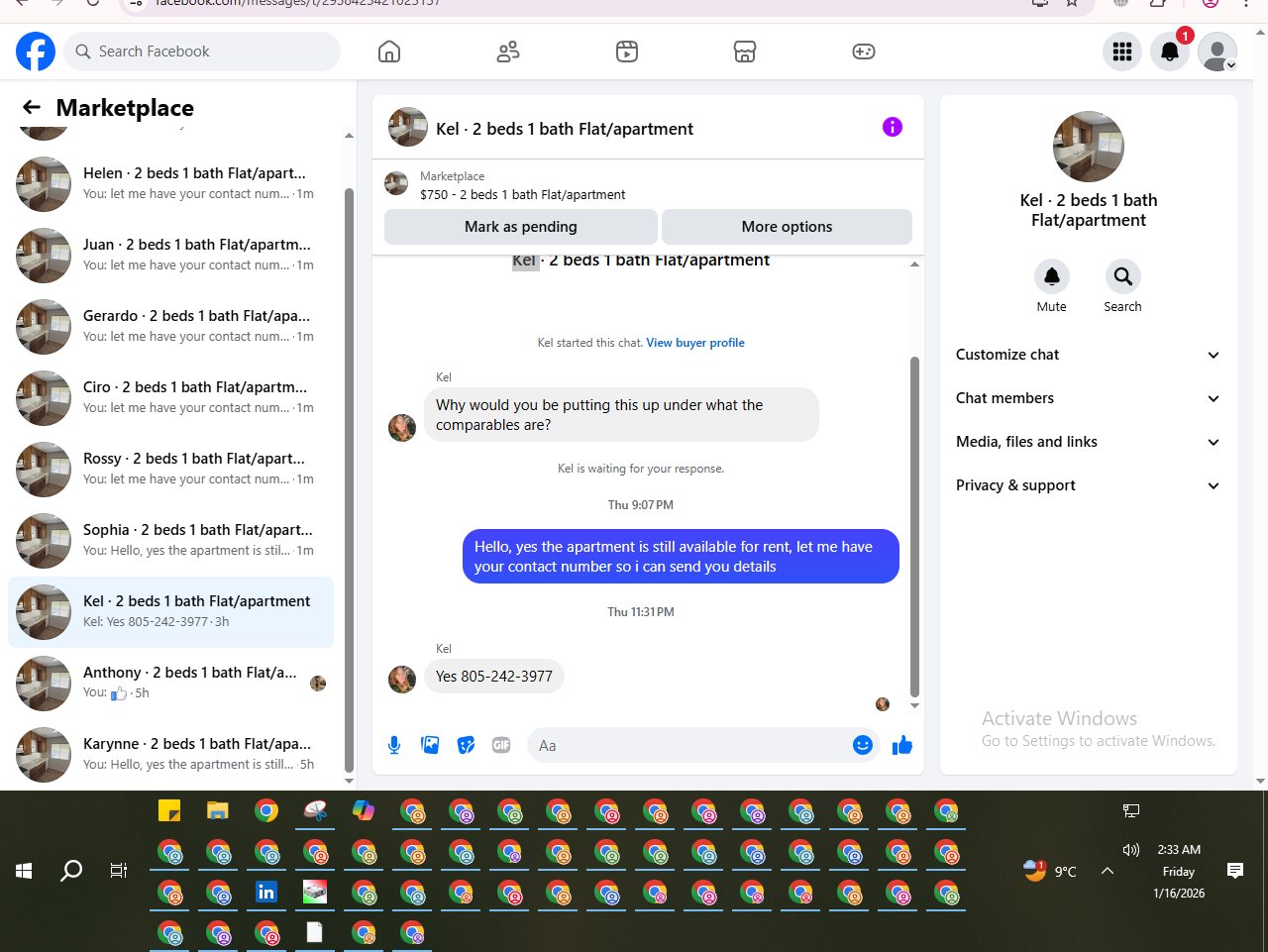Click the "Yes 805-242-3977" message bubble

[494, 677]
